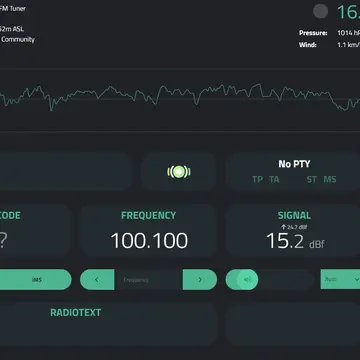Click the TA flag indicator

[274, 180]
